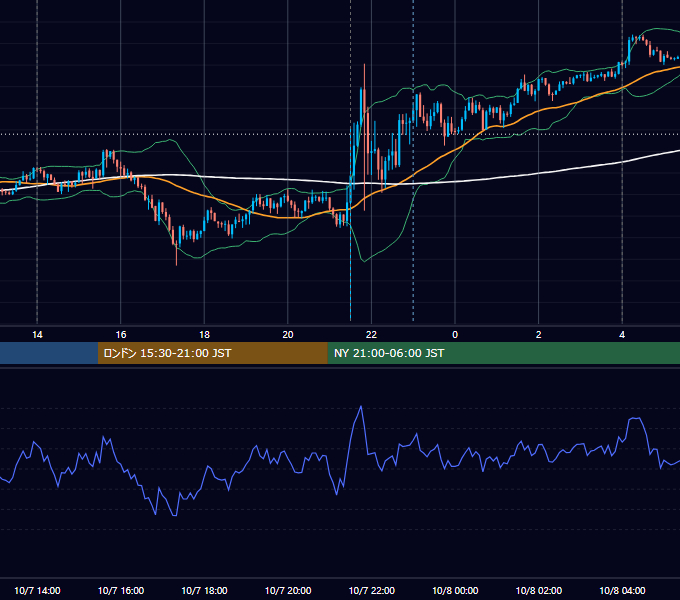Click the 10/8 00:00 date label

coord(455,590)
